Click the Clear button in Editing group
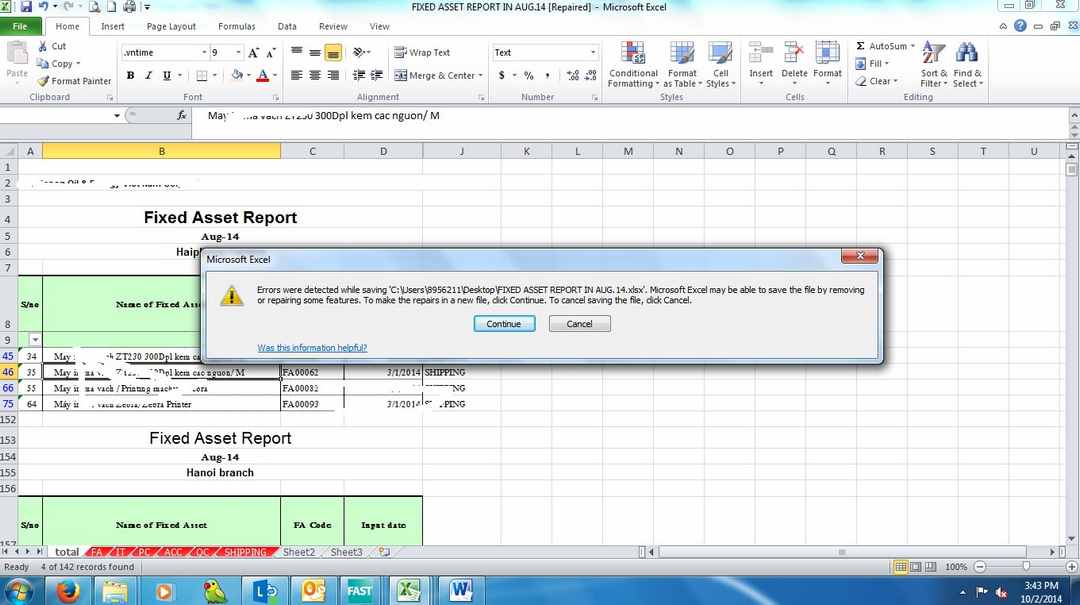Viewport: 1080px width, 605px height. [876, 81]
